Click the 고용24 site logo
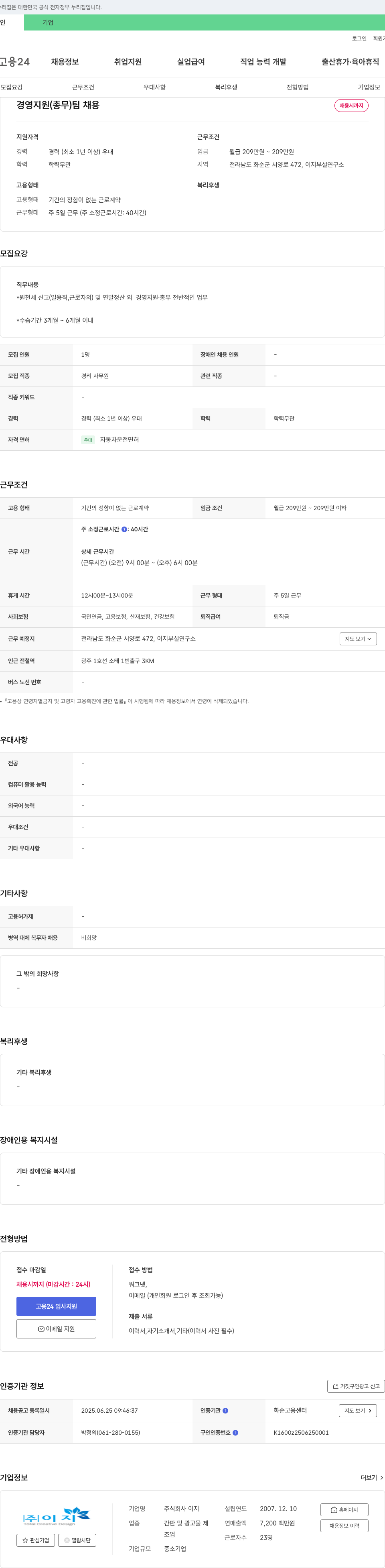This screenshot has height=1568, width=385. [x=14, y=61]
